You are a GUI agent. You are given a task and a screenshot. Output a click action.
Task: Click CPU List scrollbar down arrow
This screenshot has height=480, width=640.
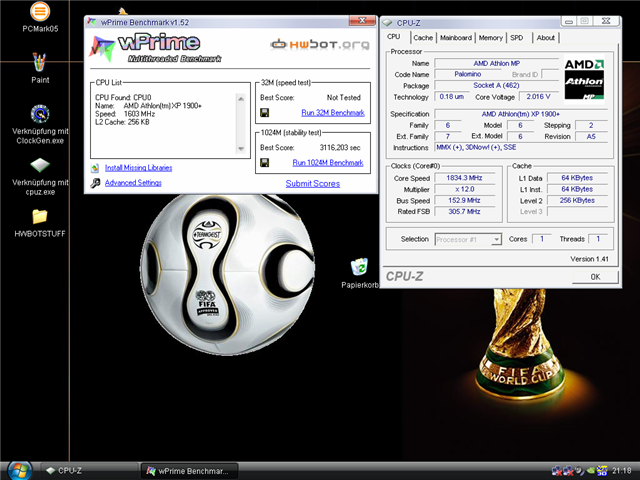click(241, 149)
